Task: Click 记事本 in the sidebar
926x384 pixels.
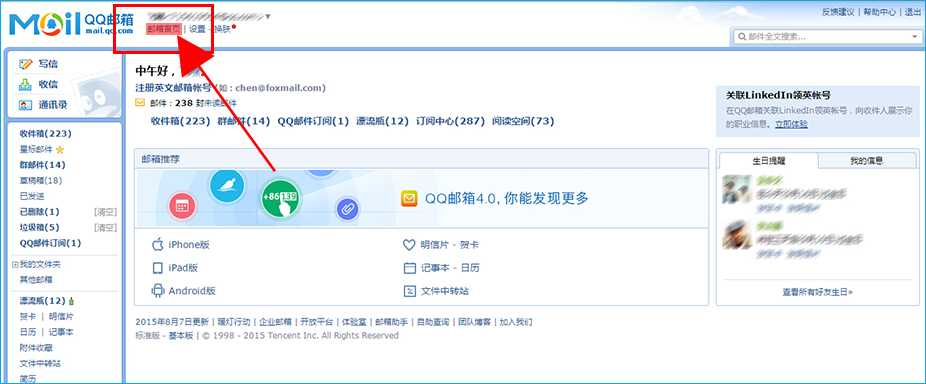Action: point(61,332)
